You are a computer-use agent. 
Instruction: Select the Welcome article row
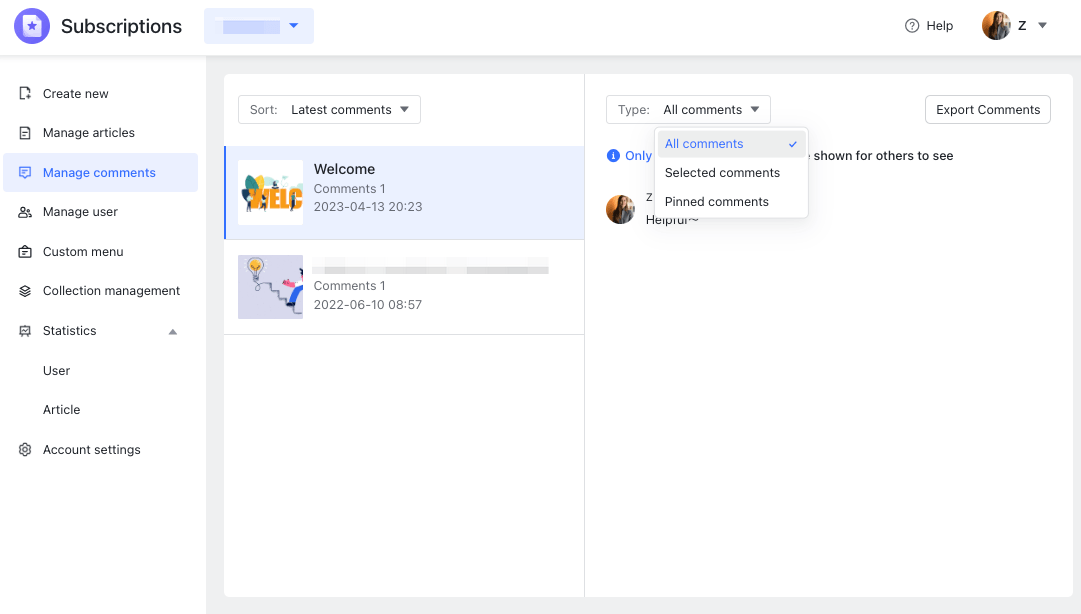coord(405,192)
